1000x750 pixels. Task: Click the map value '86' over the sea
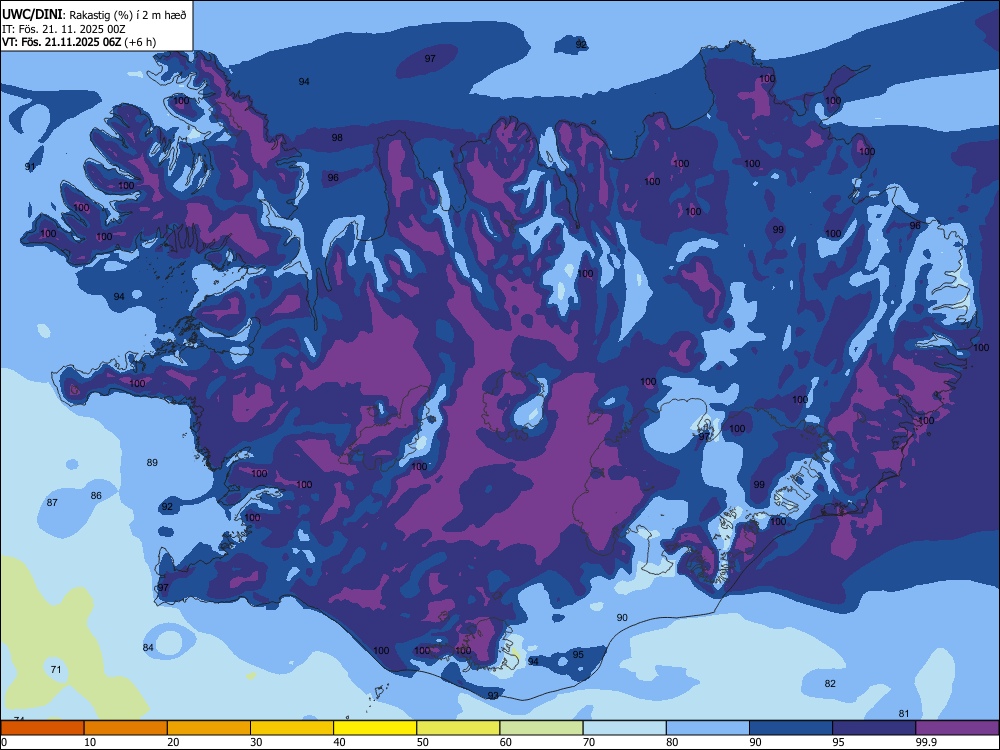(x=96, y=496)
